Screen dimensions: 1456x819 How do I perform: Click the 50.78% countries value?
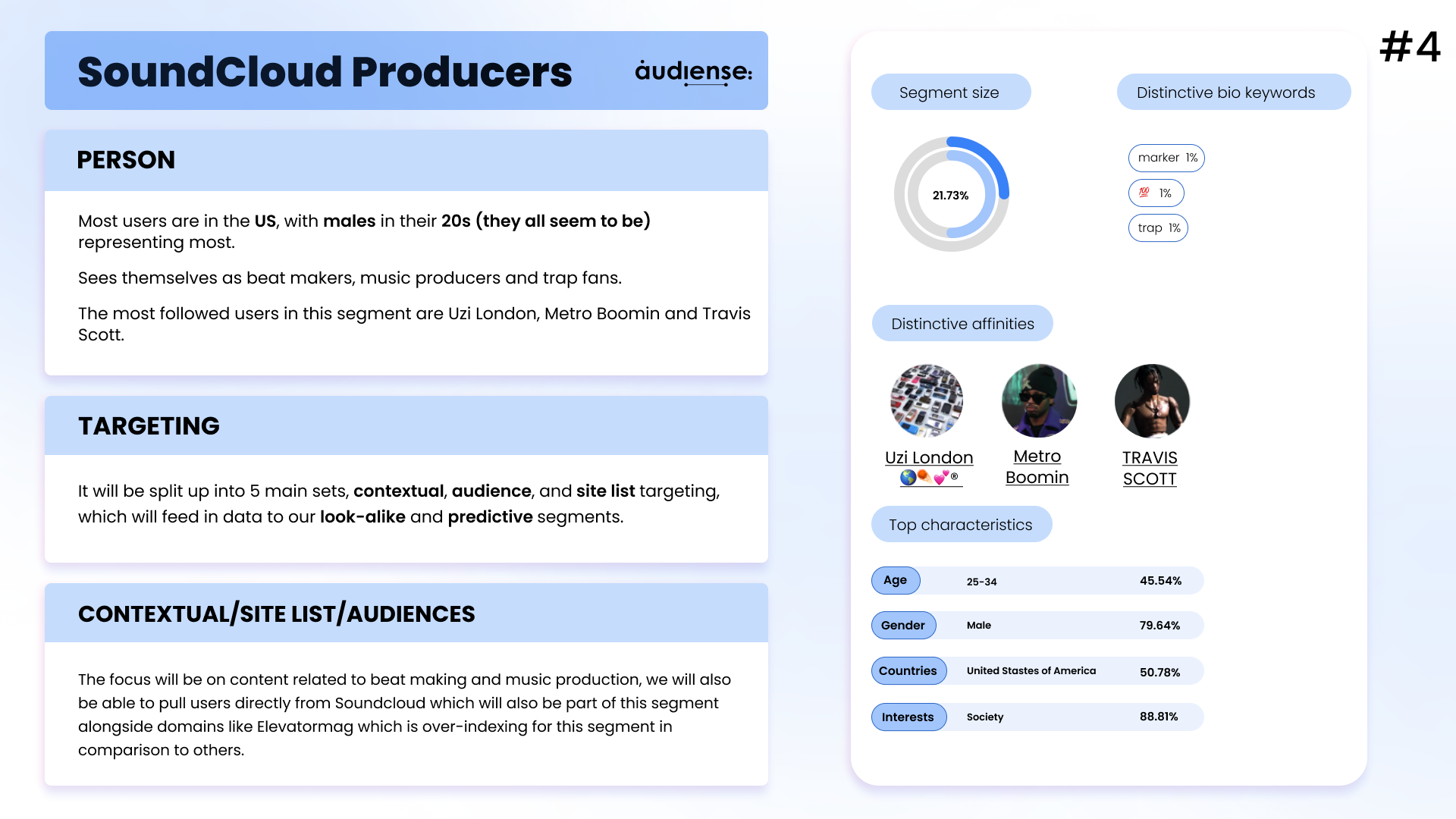(x=1159, y=672)
